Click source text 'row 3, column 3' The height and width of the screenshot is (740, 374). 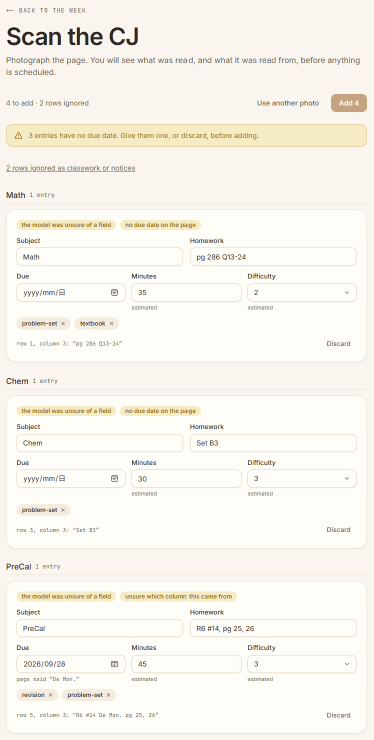[58, 530]
